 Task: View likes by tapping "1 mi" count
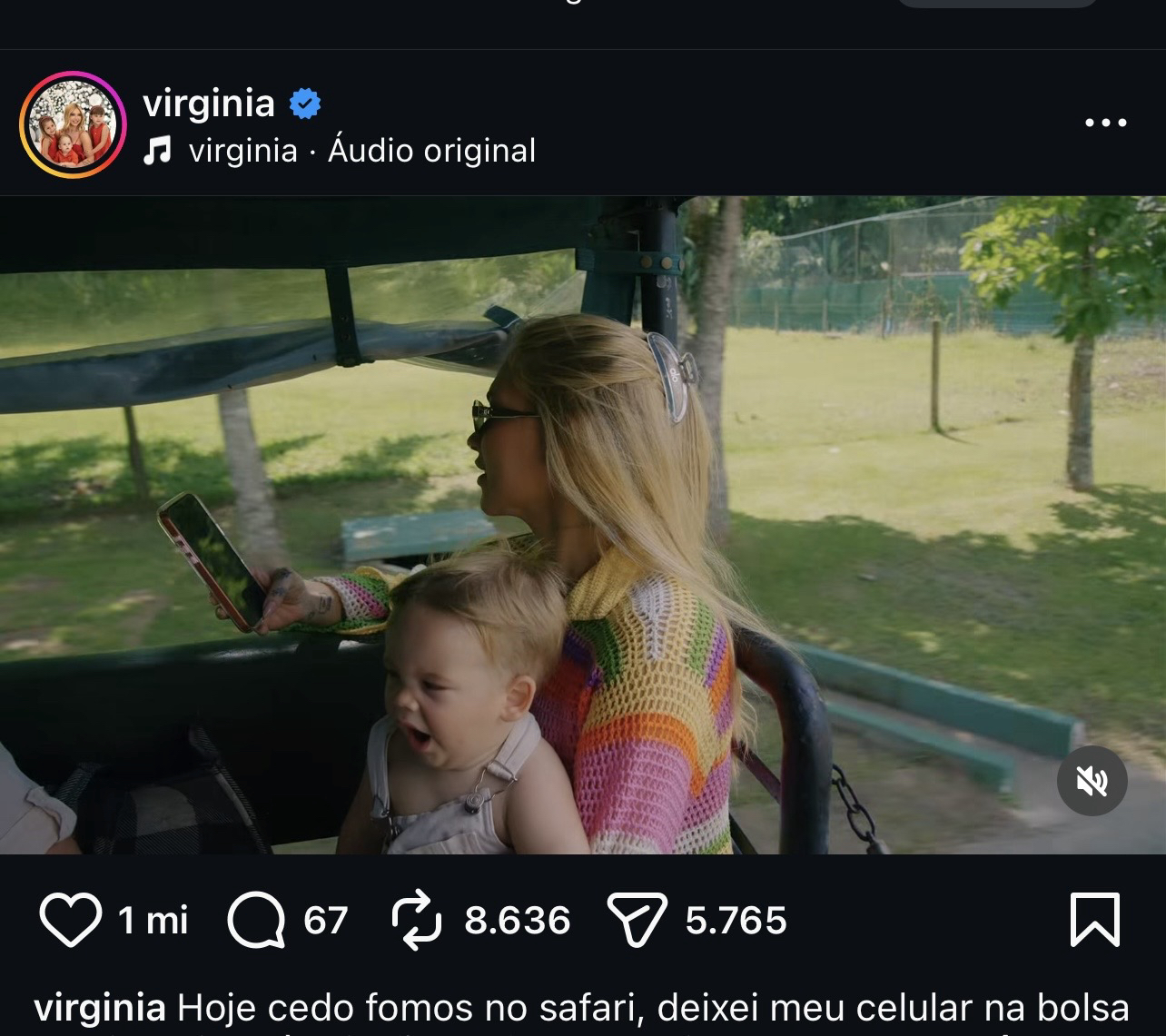pos(153,921)
